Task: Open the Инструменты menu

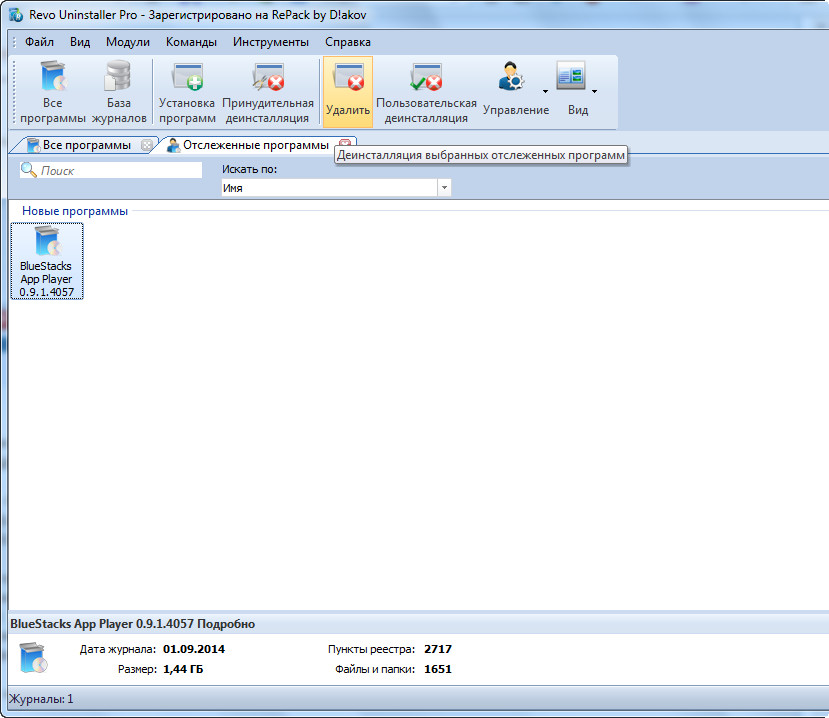Action: tap(271, 42)
